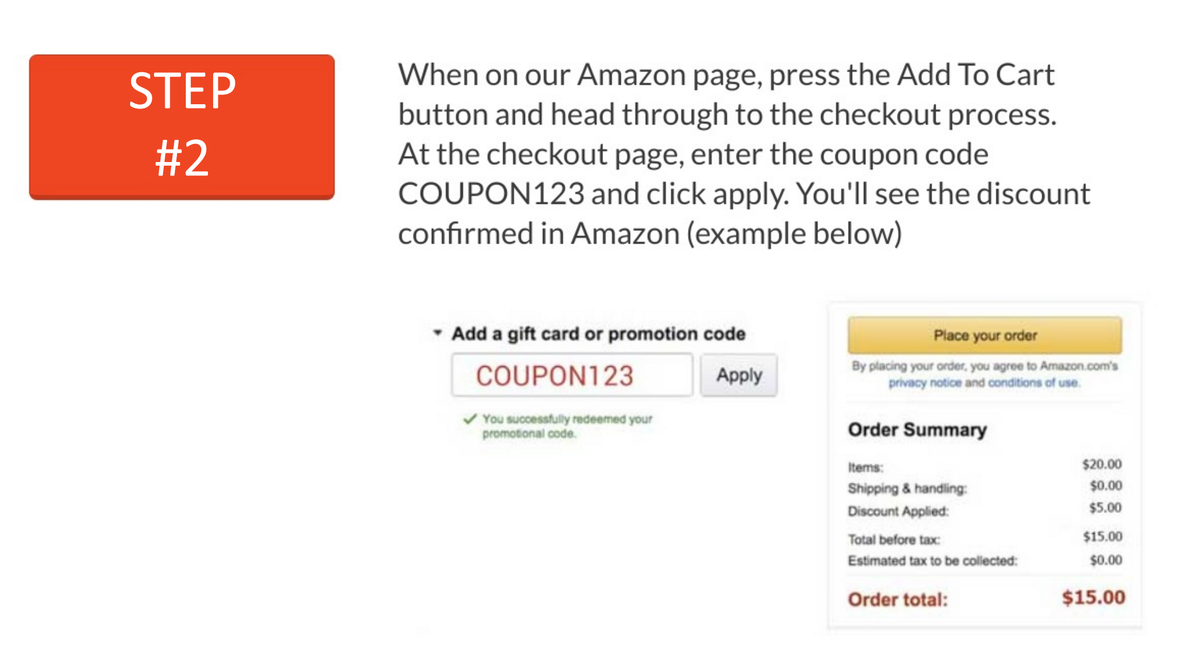The width and height of the screenshot is (1200, 661).
Task: Click the $5.00 discount amount
Action: pyautogui.click(x=1105, y=508)
